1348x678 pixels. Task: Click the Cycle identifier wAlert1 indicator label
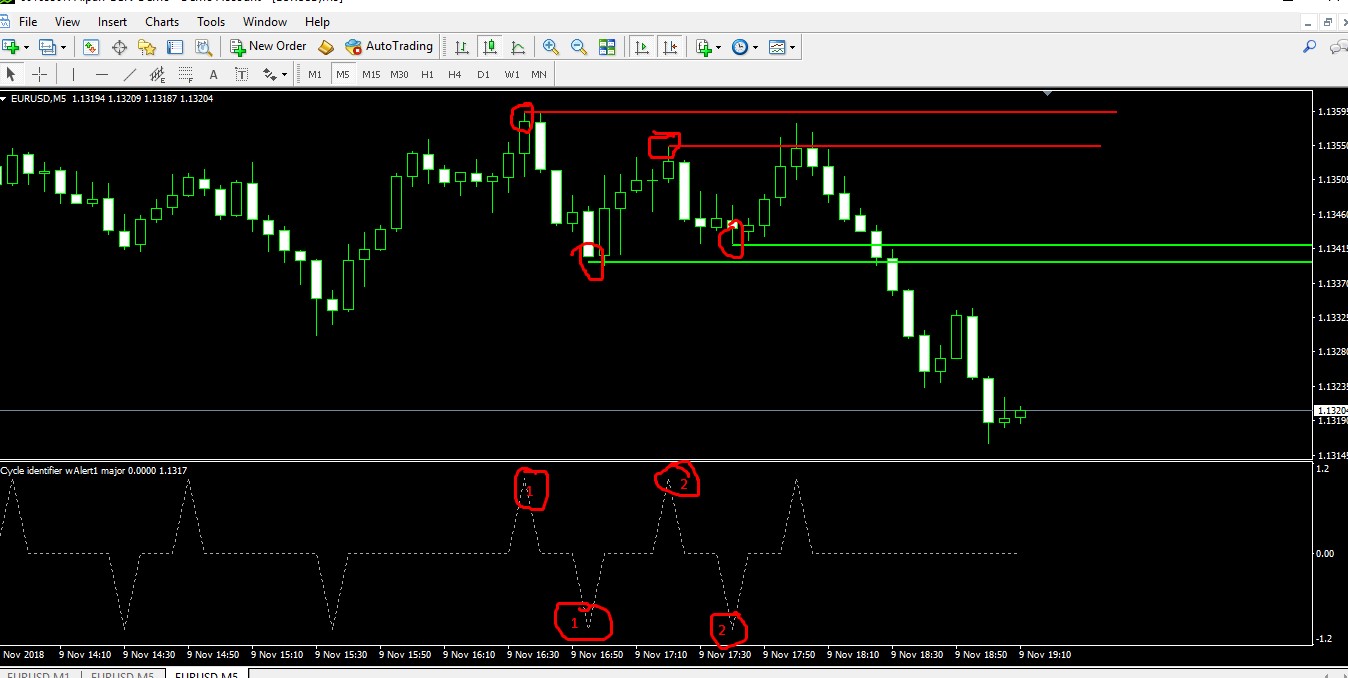pos(94,470)
